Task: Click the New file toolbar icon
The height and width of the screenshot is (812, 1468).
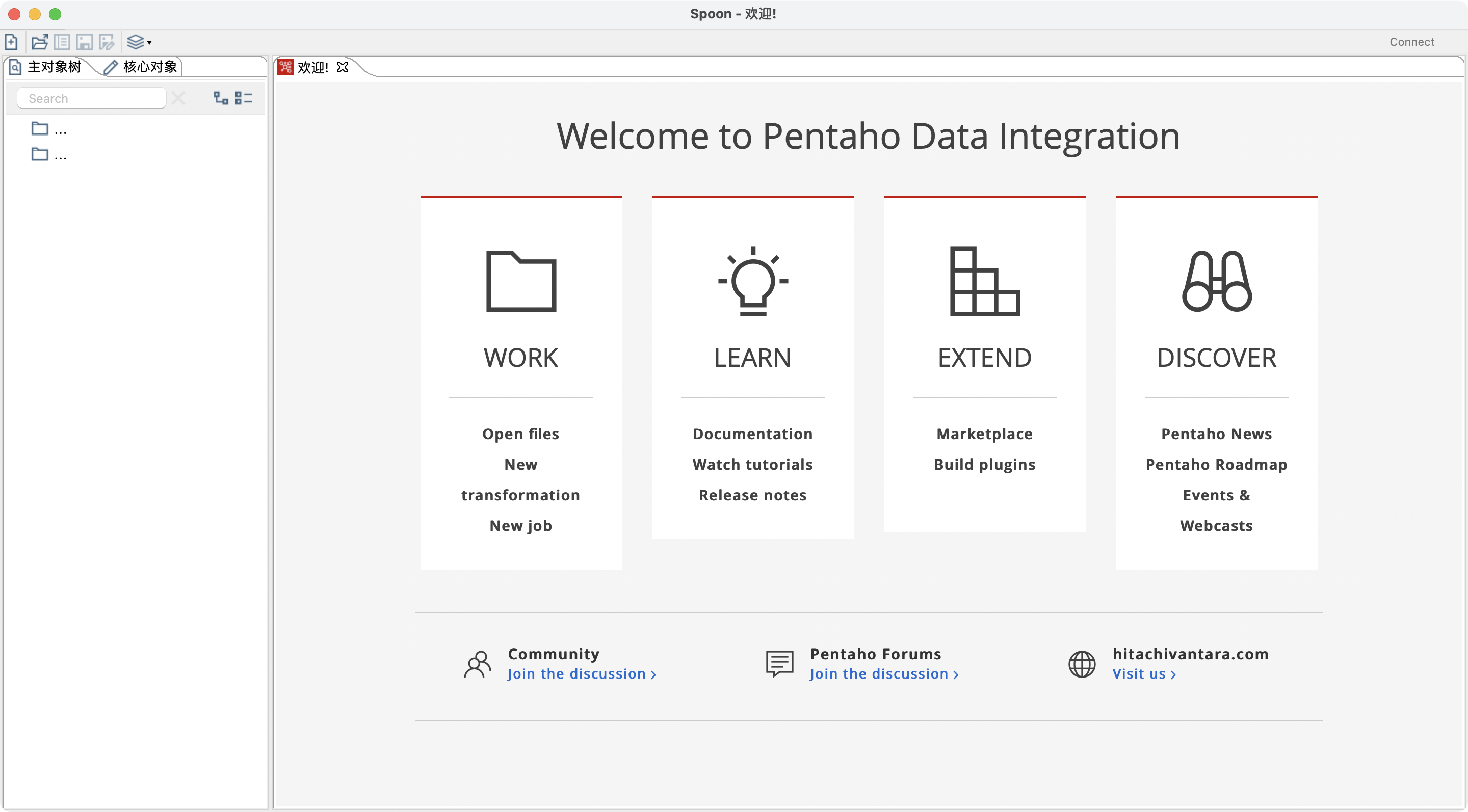Action: pyautogui.click(x=11, y=42)
